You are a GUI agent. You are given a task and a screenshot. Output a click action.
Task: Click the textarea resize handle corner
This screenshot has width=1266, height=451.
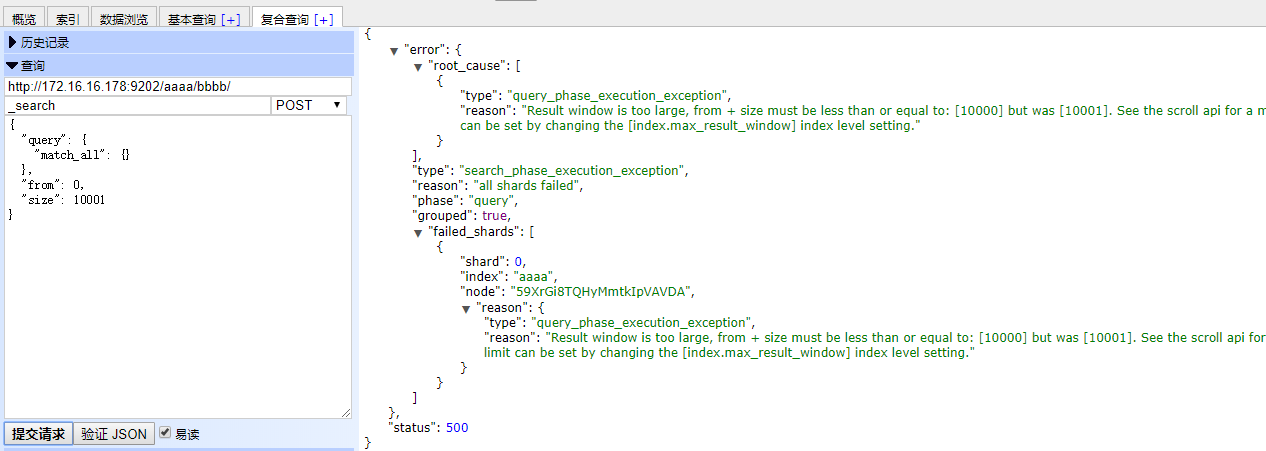(x=346, y=412)
